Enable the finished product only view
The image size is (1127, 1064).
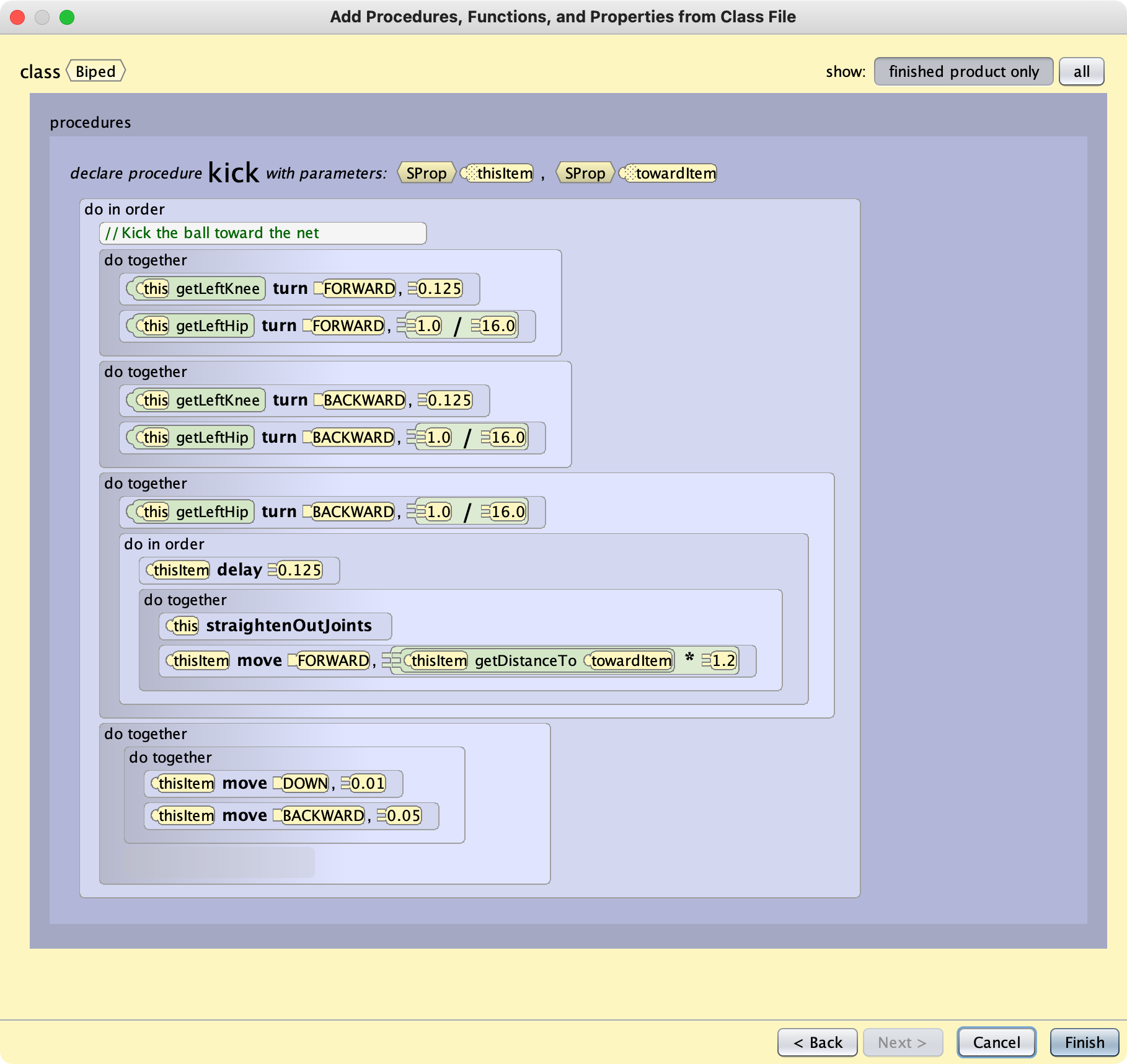963,71
